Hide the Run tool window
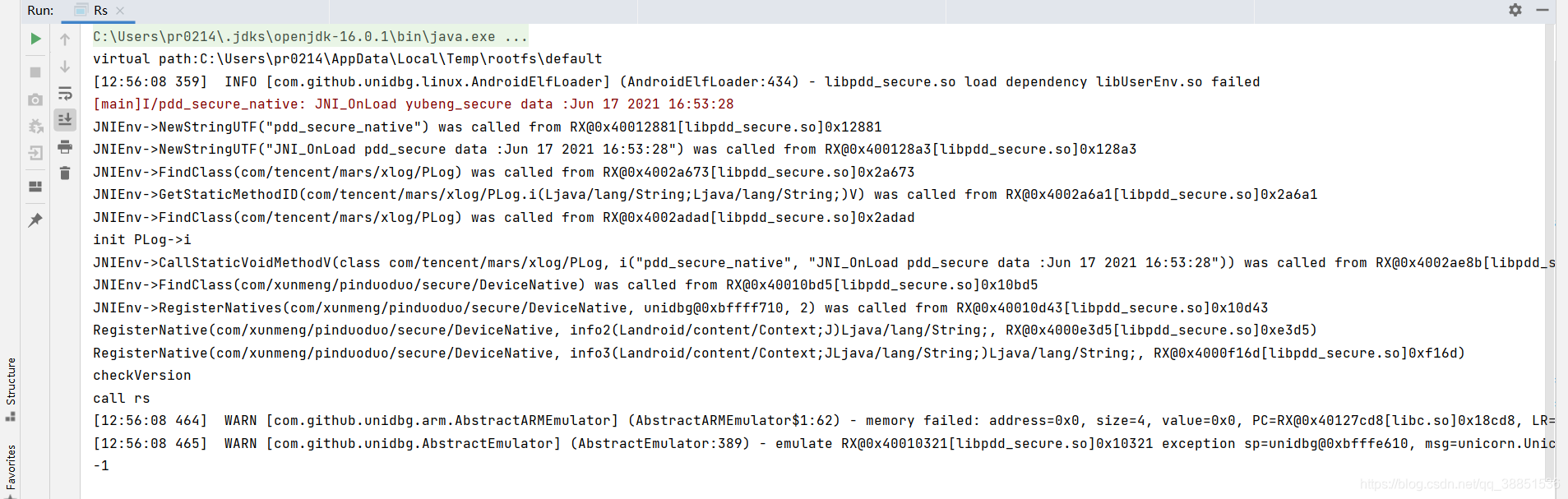 (1544, 10)
